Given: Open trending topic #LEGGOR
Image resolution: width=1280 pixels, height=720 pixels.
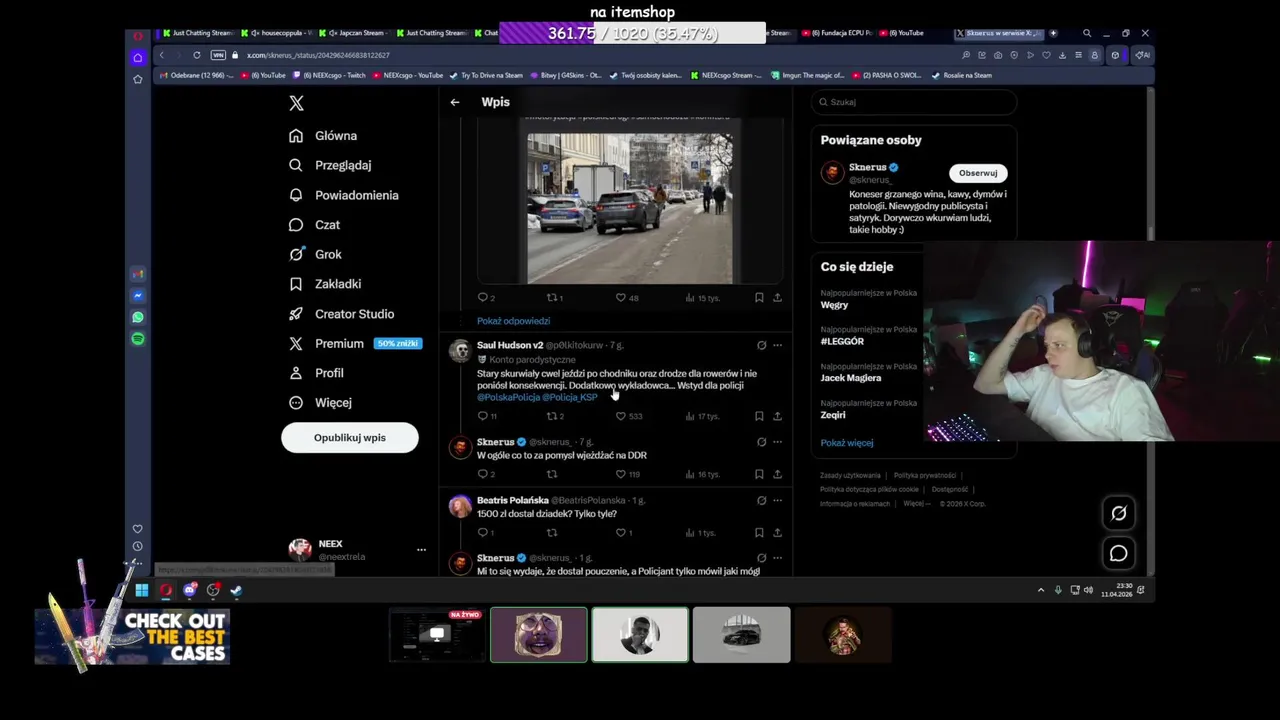Looking at the screenshot, I should click(x=842, y=341).
